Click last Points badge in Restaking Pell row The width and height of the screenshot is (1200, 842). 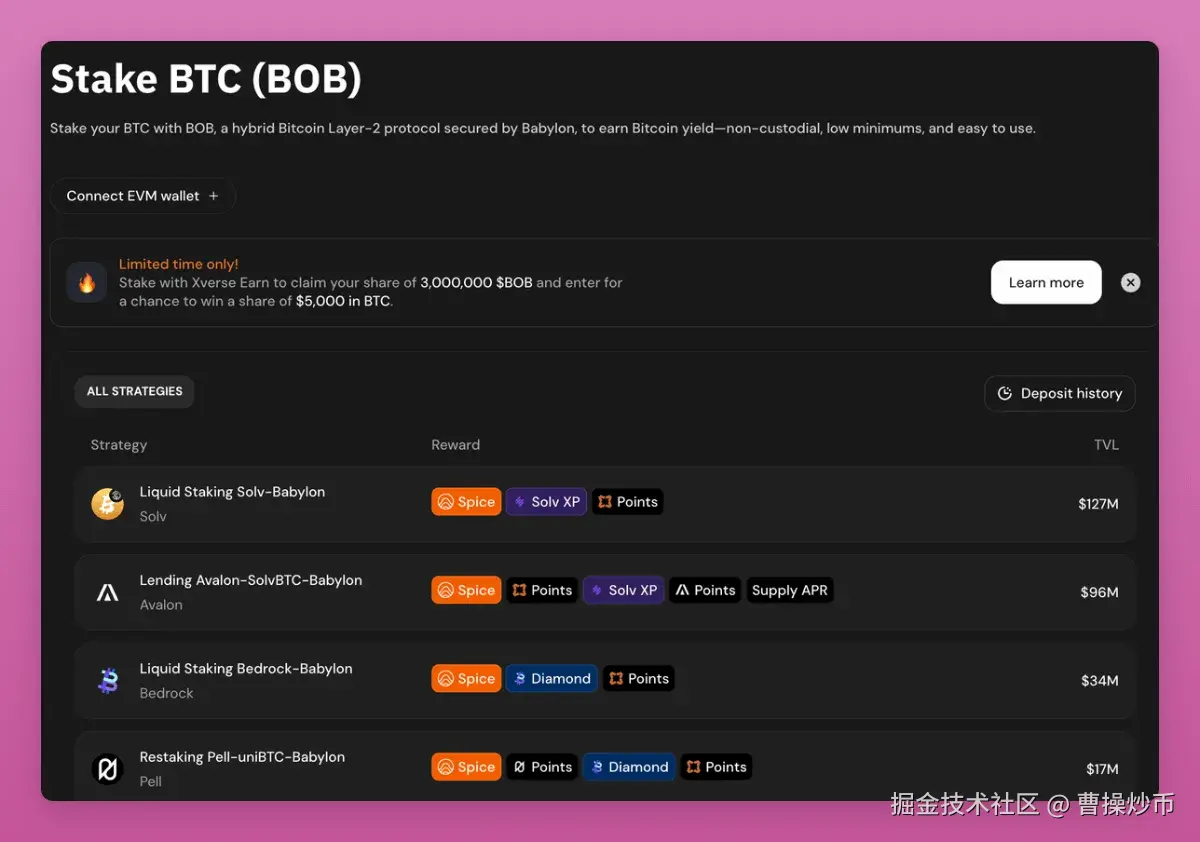coord(716,767)
